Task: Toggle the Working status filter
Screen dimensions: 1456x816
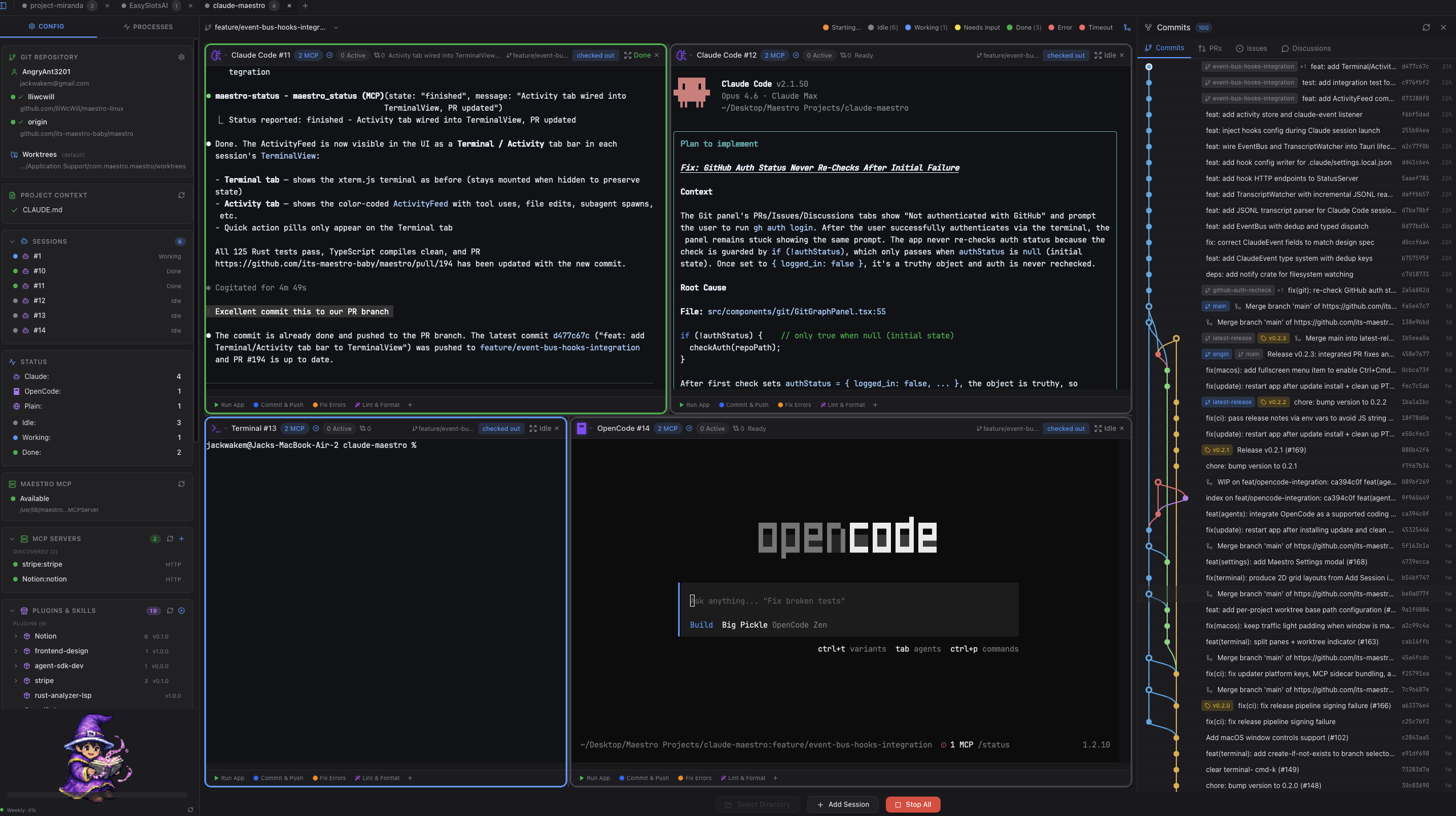Action: coord(926,27)
